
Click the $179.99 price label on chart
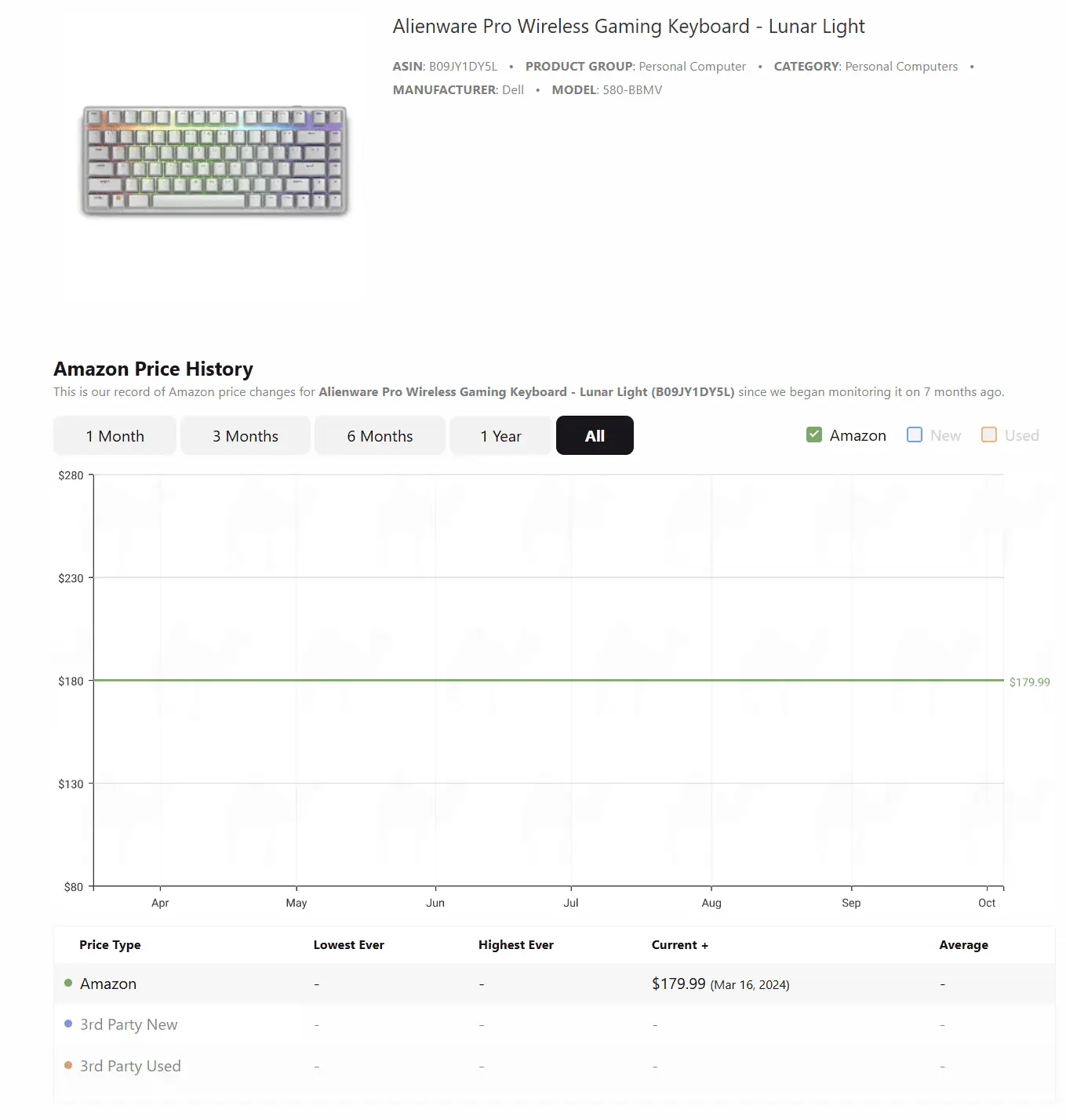click(1029, 682)
